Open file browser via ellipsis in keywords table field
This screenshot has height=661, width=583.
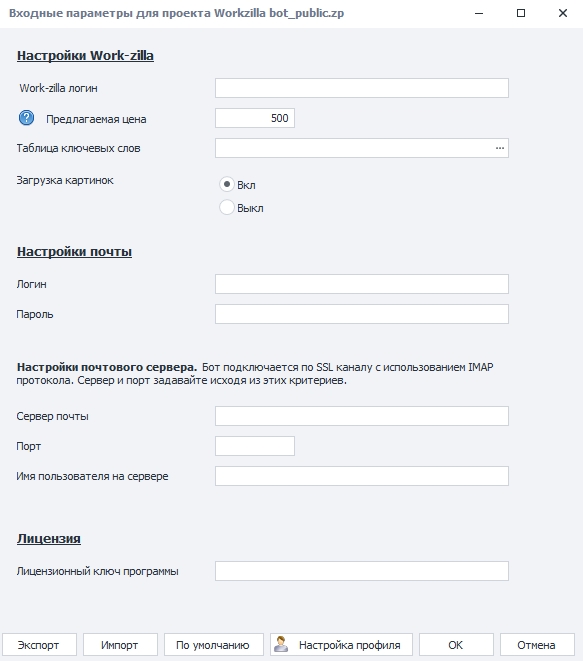point(500,148)
